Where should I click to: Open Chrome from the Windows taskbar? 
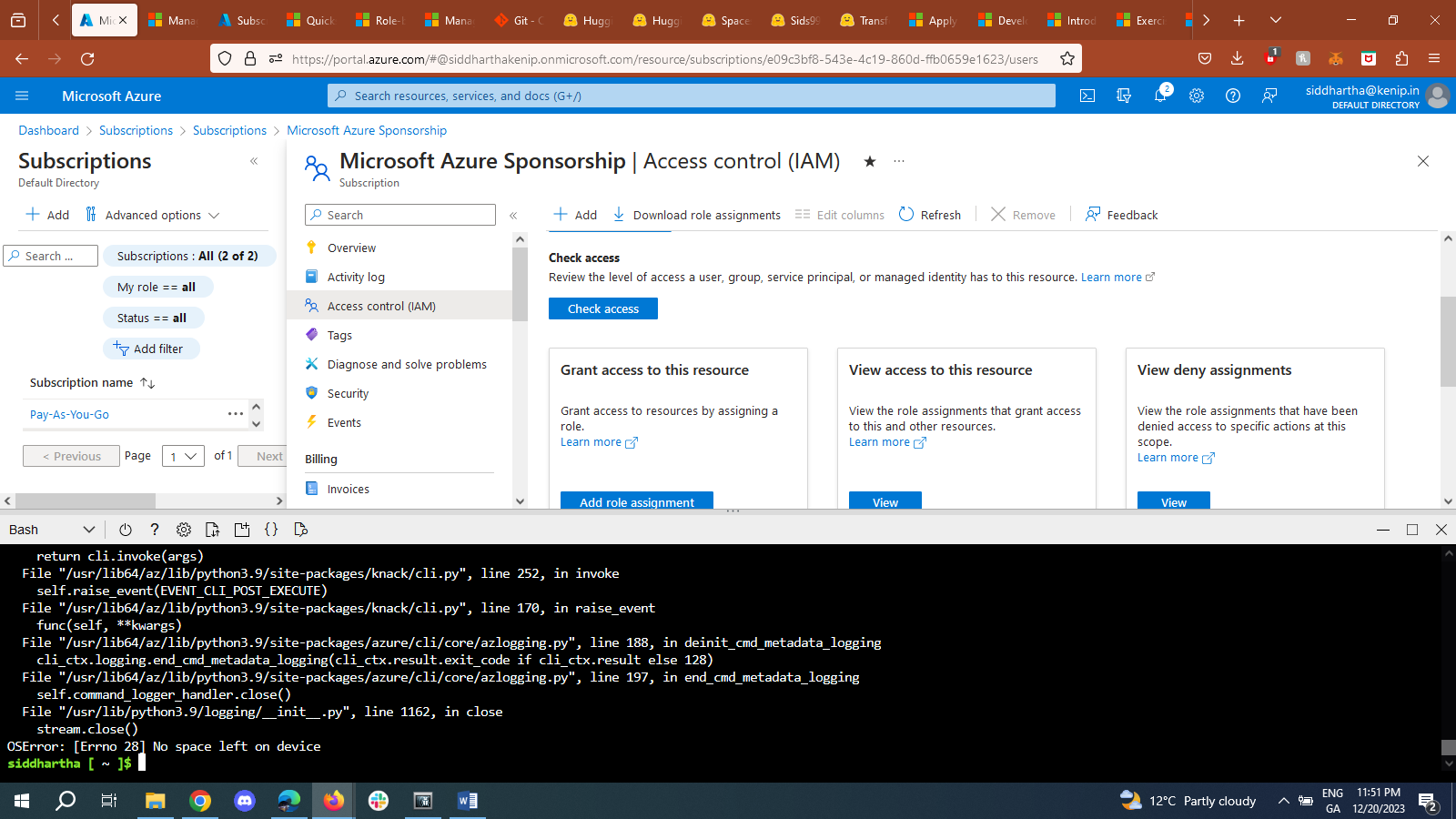(200, 801)
